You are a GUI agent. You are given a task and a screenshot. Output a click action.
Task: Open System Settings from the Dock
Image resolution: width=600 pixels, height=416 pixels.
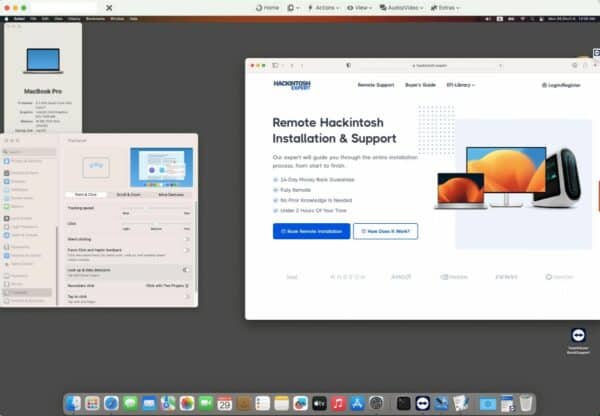[376, 403]
